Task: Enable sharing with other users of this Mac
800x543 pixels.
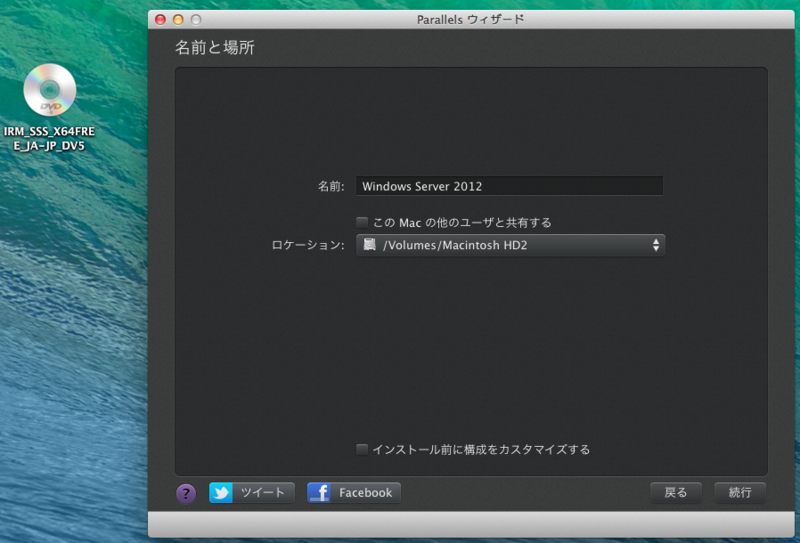Action: coord(362,223)
